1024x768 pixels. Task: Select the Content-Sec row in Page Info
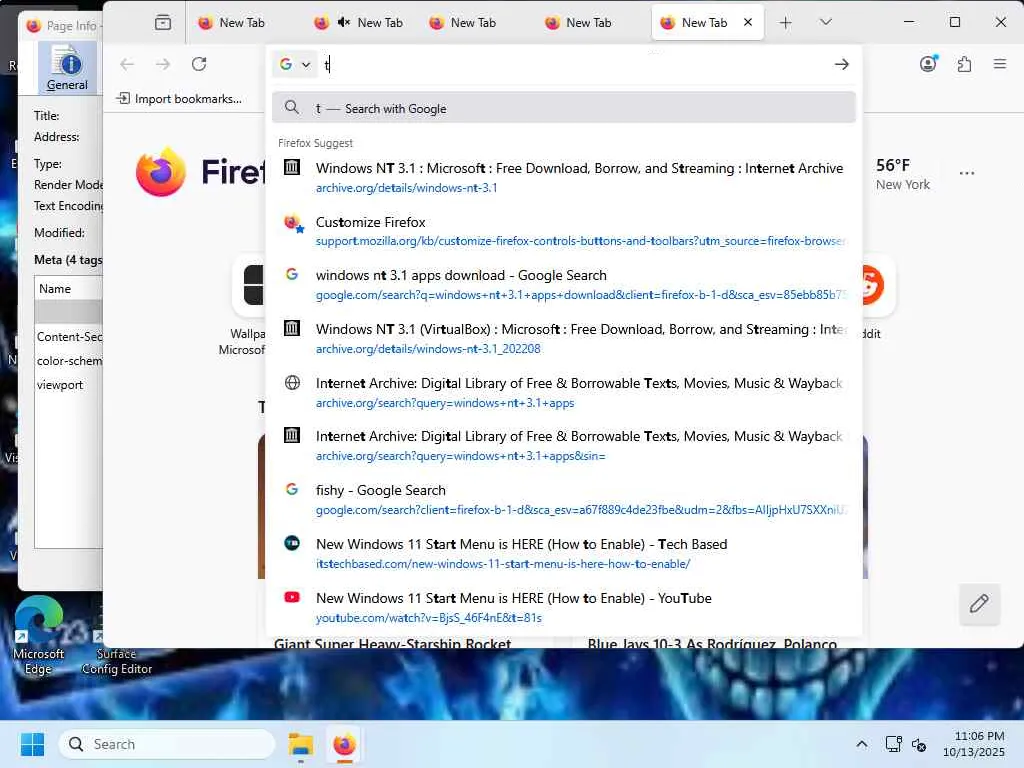coord(69,336)
